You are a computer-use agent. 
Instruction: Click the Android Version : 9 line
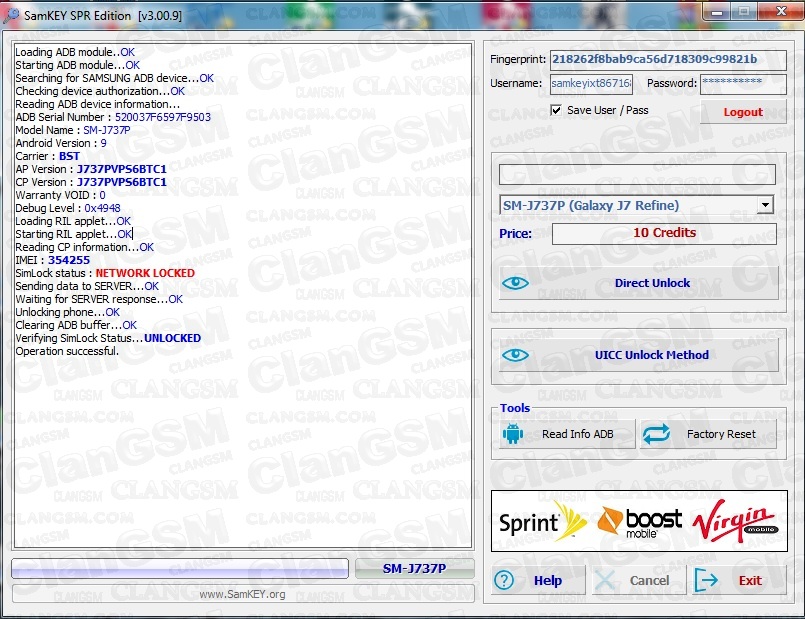(x=61, y=143)
